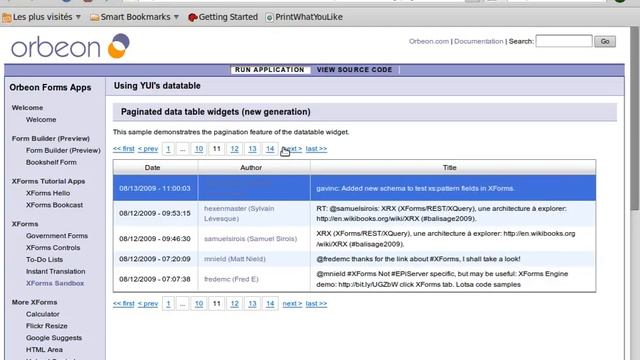Open PrintWhatYouLike bookmark
Image resolution: width=640 pixels, height=360 pixels.
pyautogui.click(x=304, y=17)
